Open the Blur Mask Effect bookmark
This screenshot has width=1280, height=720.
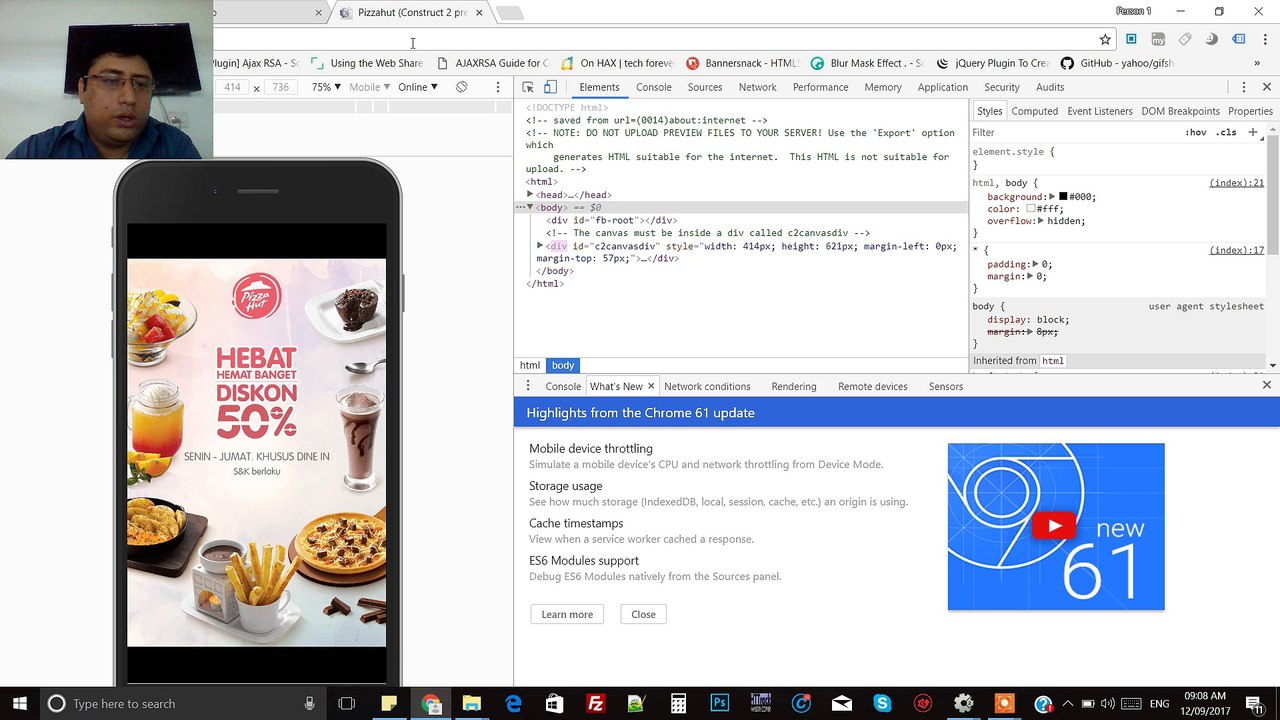click(866, 63)
